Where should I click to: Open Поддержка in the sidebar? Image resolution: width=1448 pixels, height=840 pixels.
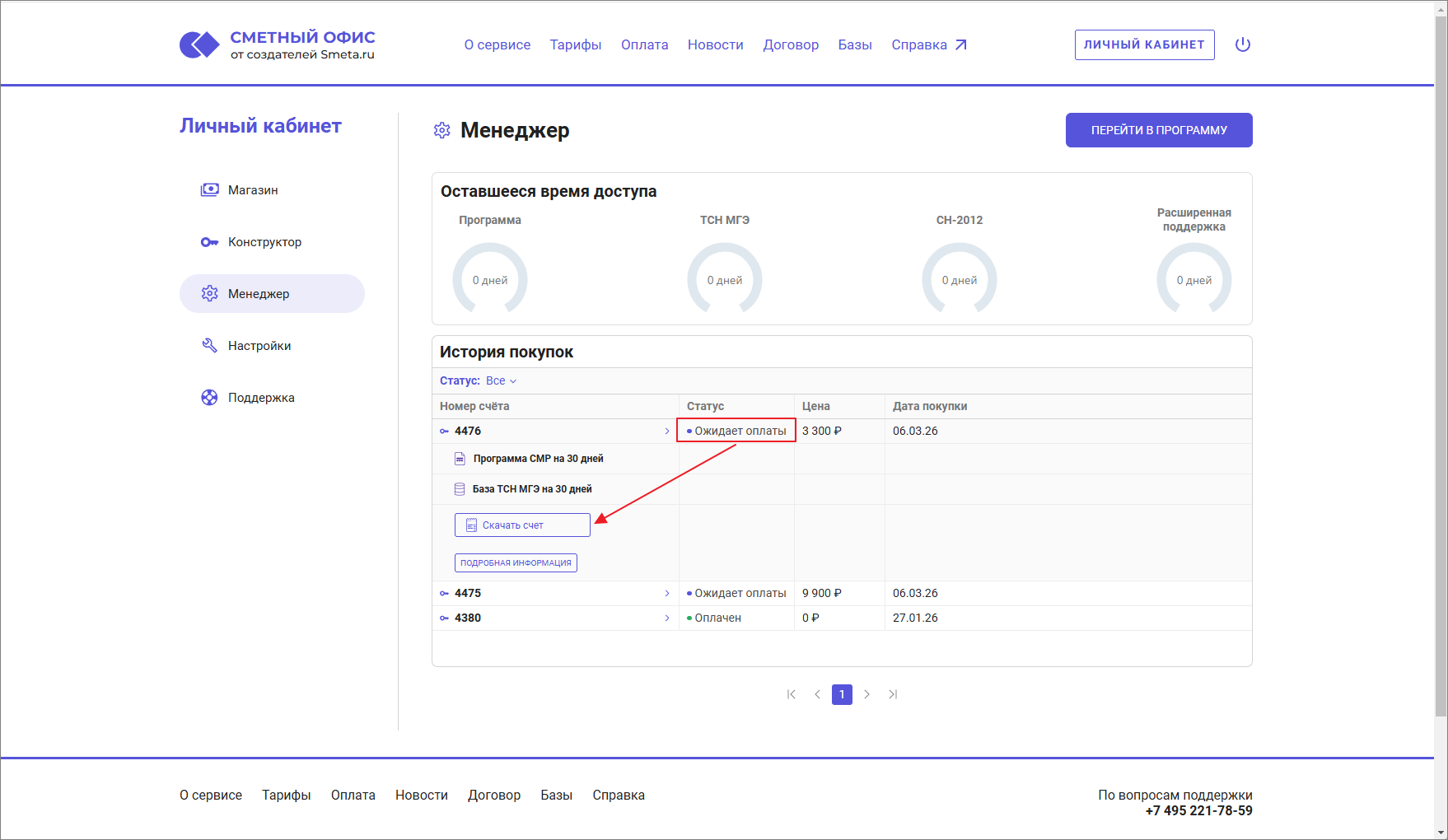(261, 398)
